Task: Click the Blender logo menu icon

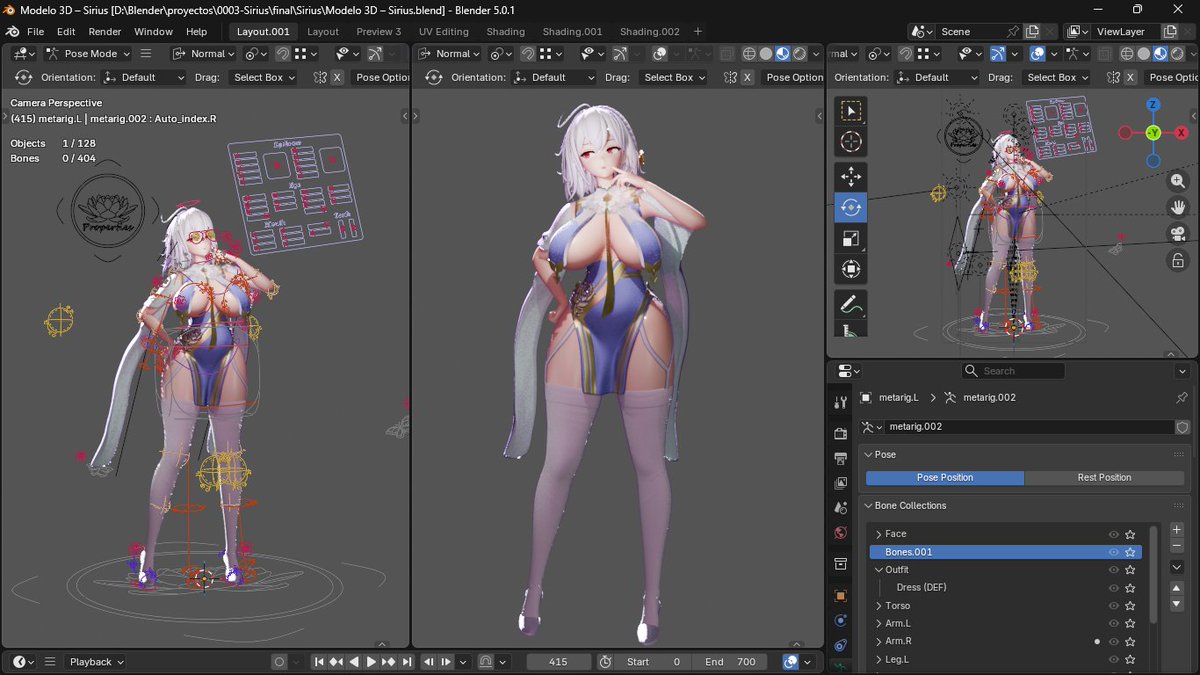Action: click(x=12, y=31)
